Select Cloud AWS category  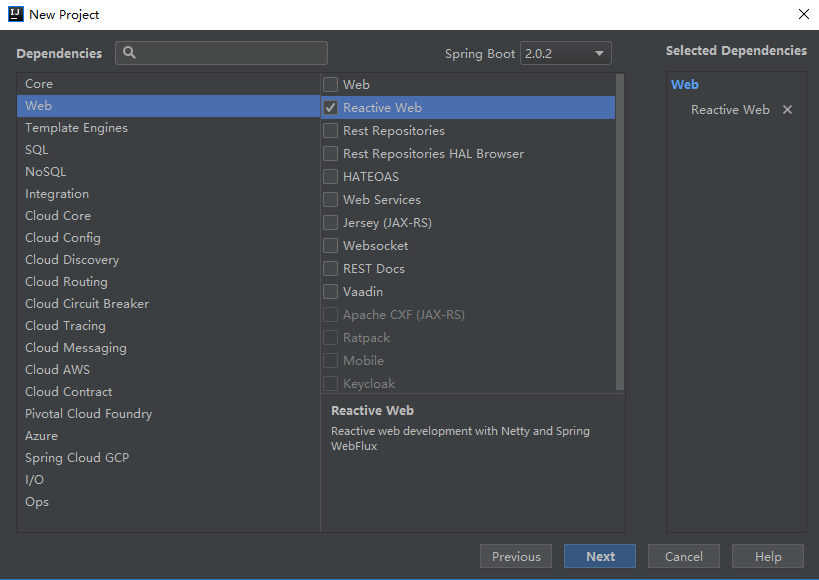click(168, 369)
